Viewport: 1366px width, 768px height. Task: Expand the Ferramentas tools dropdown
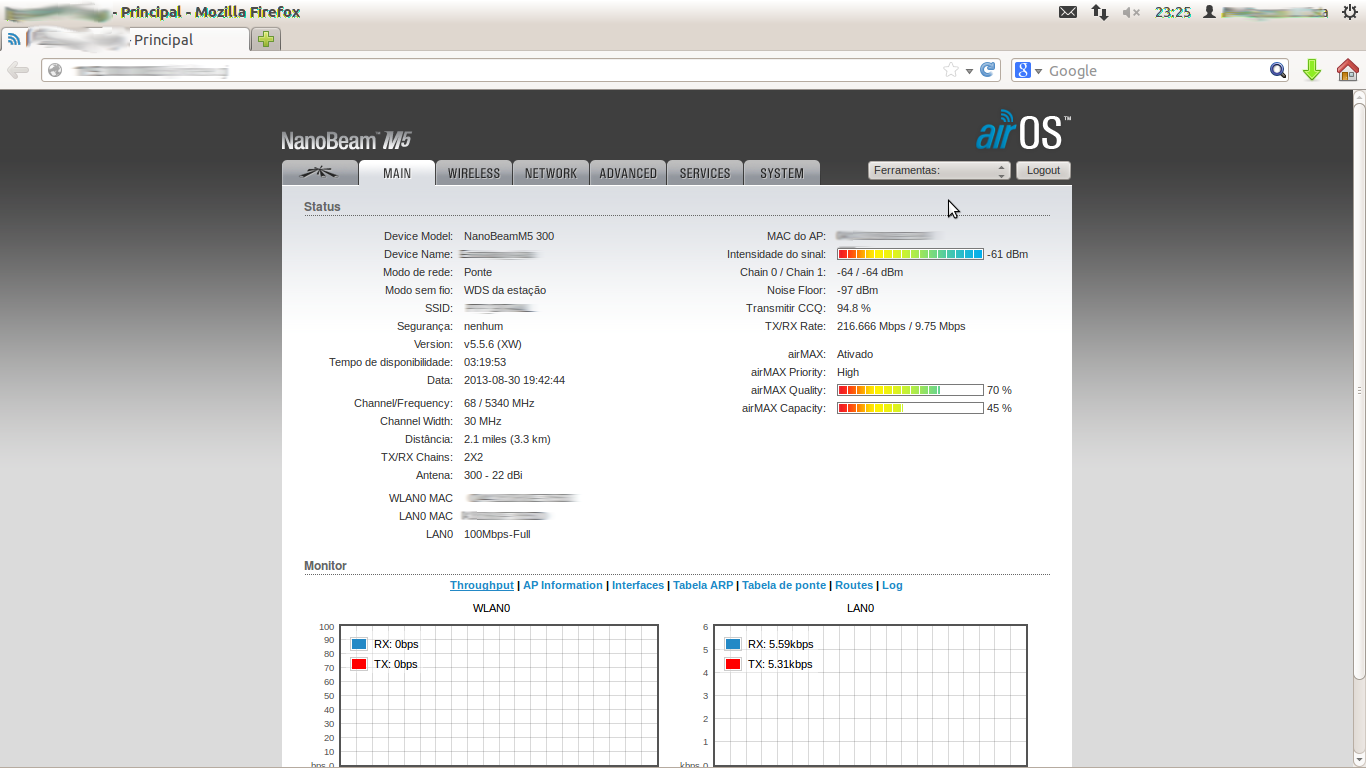click(939, 171)
